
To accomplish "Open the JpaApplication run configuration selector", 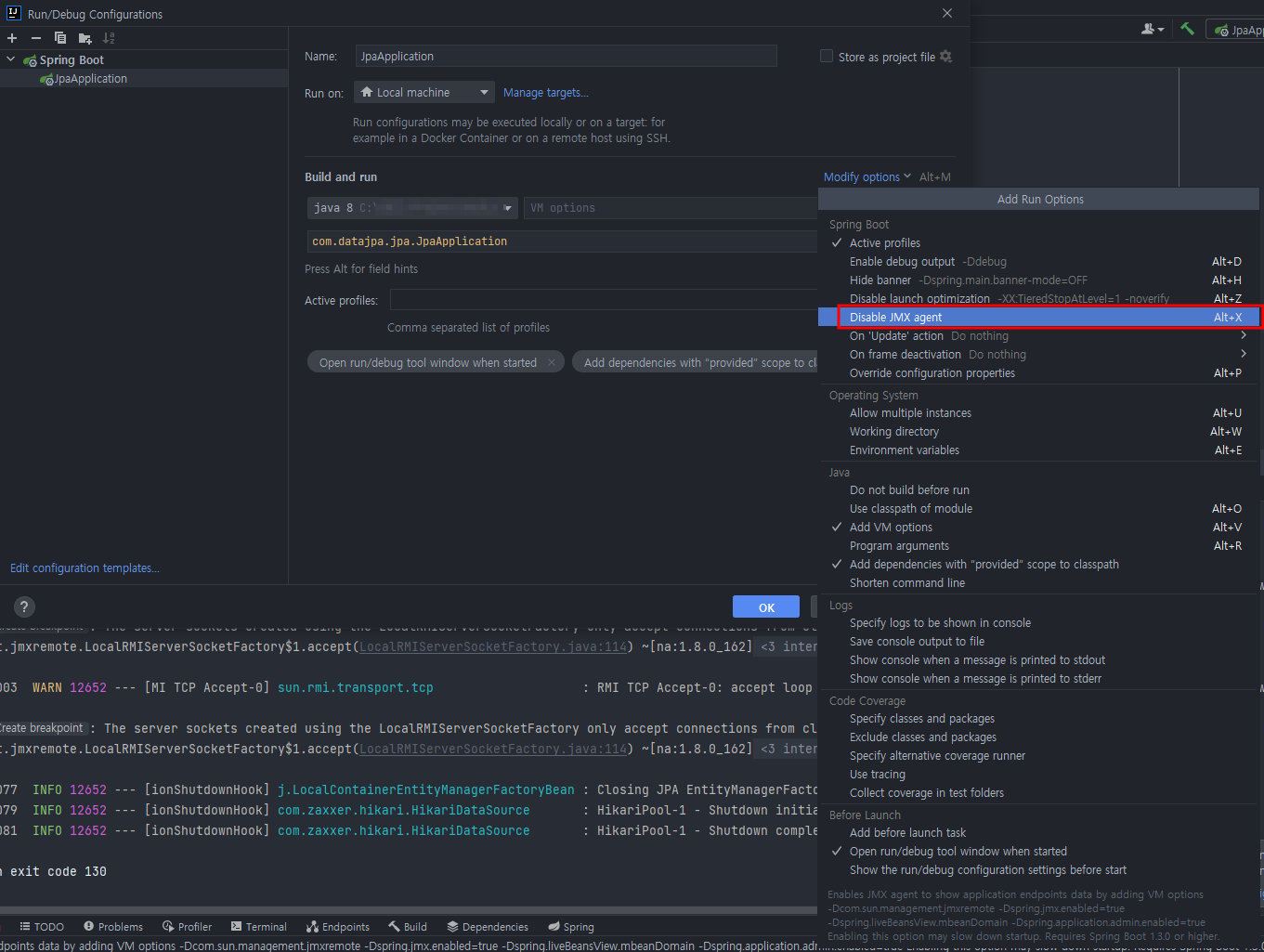I will (x=1236, y=30).
